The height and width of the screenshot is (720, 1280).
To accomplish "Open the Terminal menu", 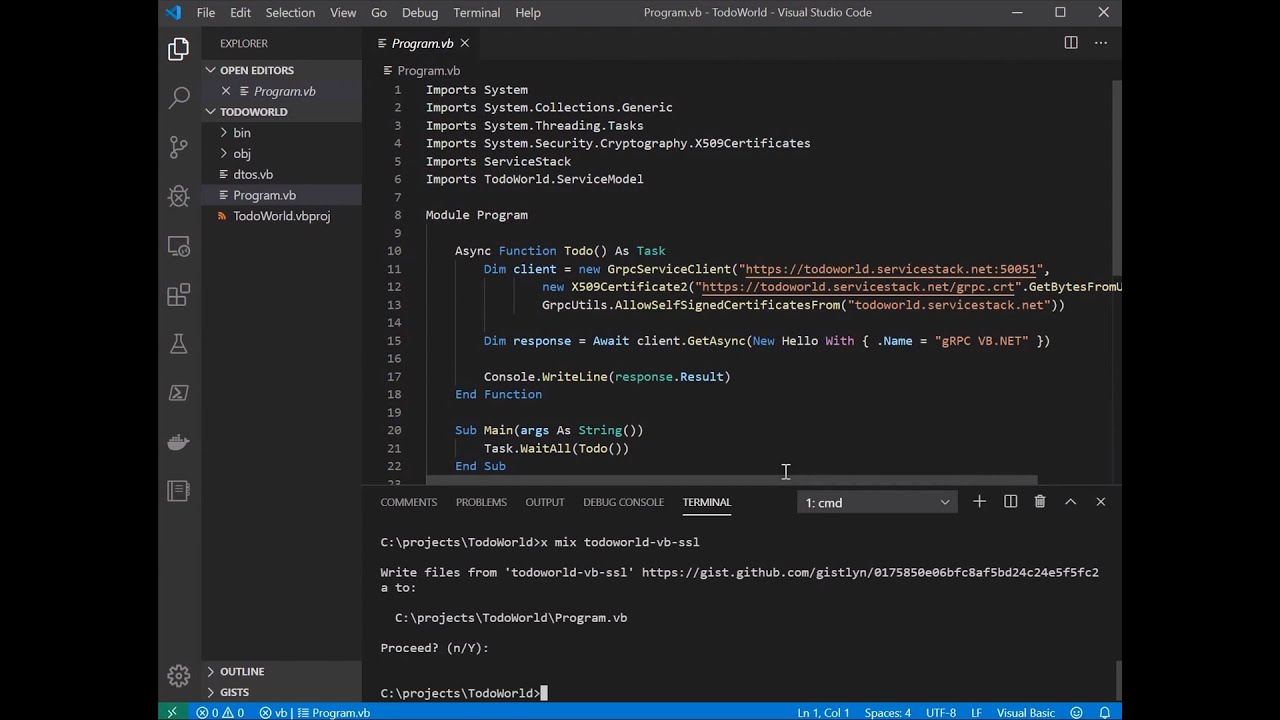I will click(476, 12).
